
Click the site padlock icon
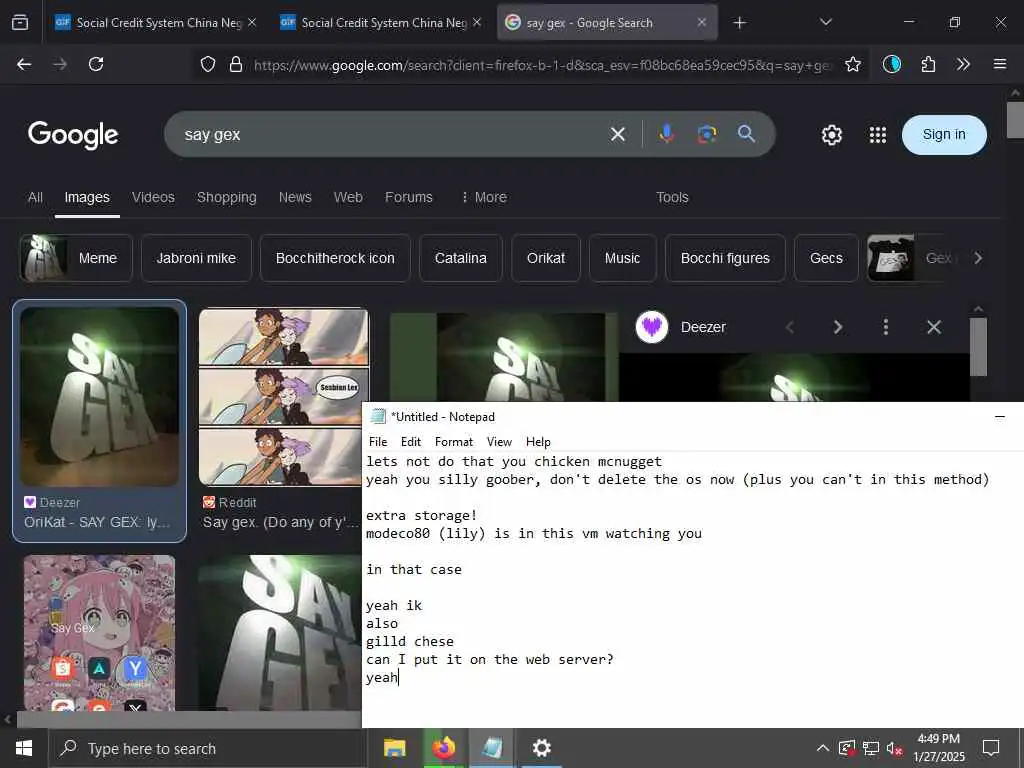pos(236,64)
